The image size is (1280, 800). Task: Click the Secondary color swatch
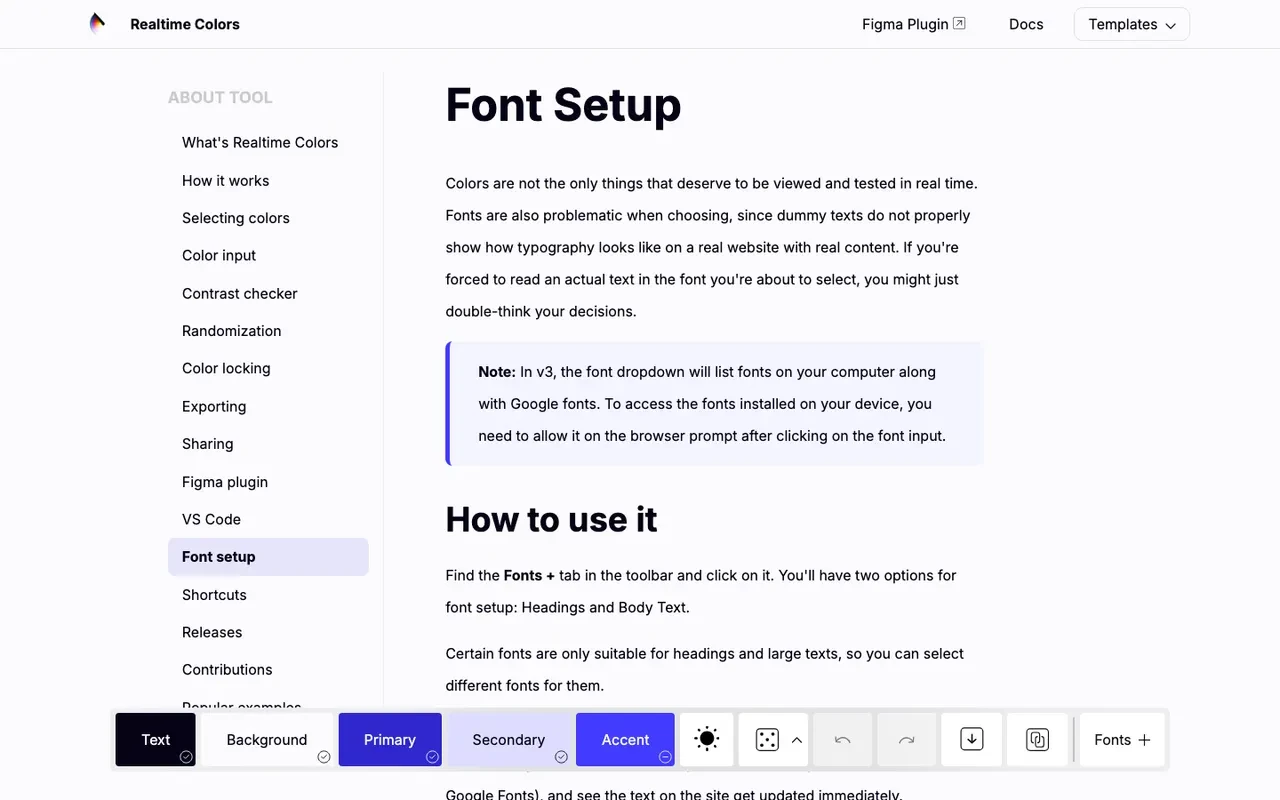click(x=509, y=740)
